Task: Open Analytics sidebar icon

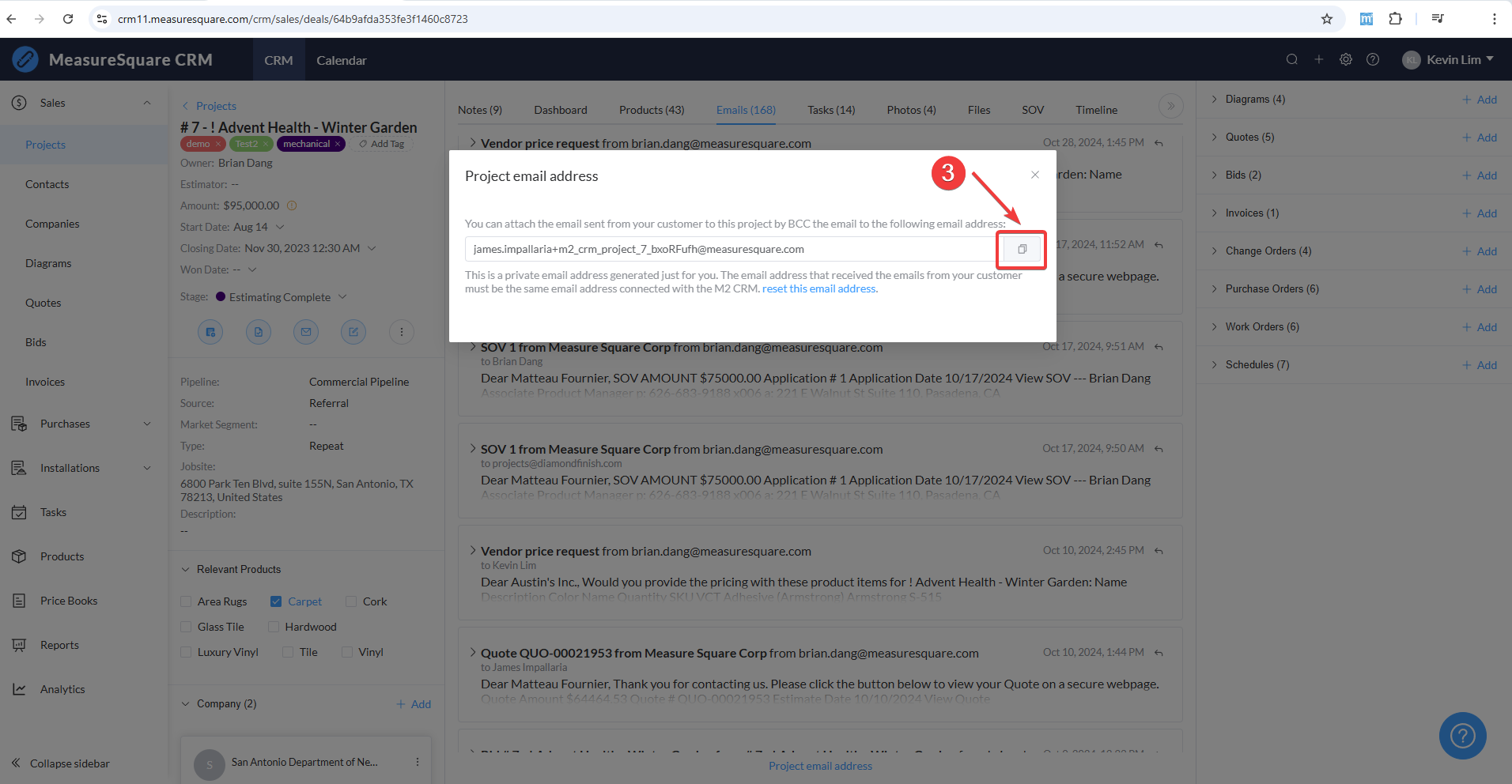Action: (20, 689)
